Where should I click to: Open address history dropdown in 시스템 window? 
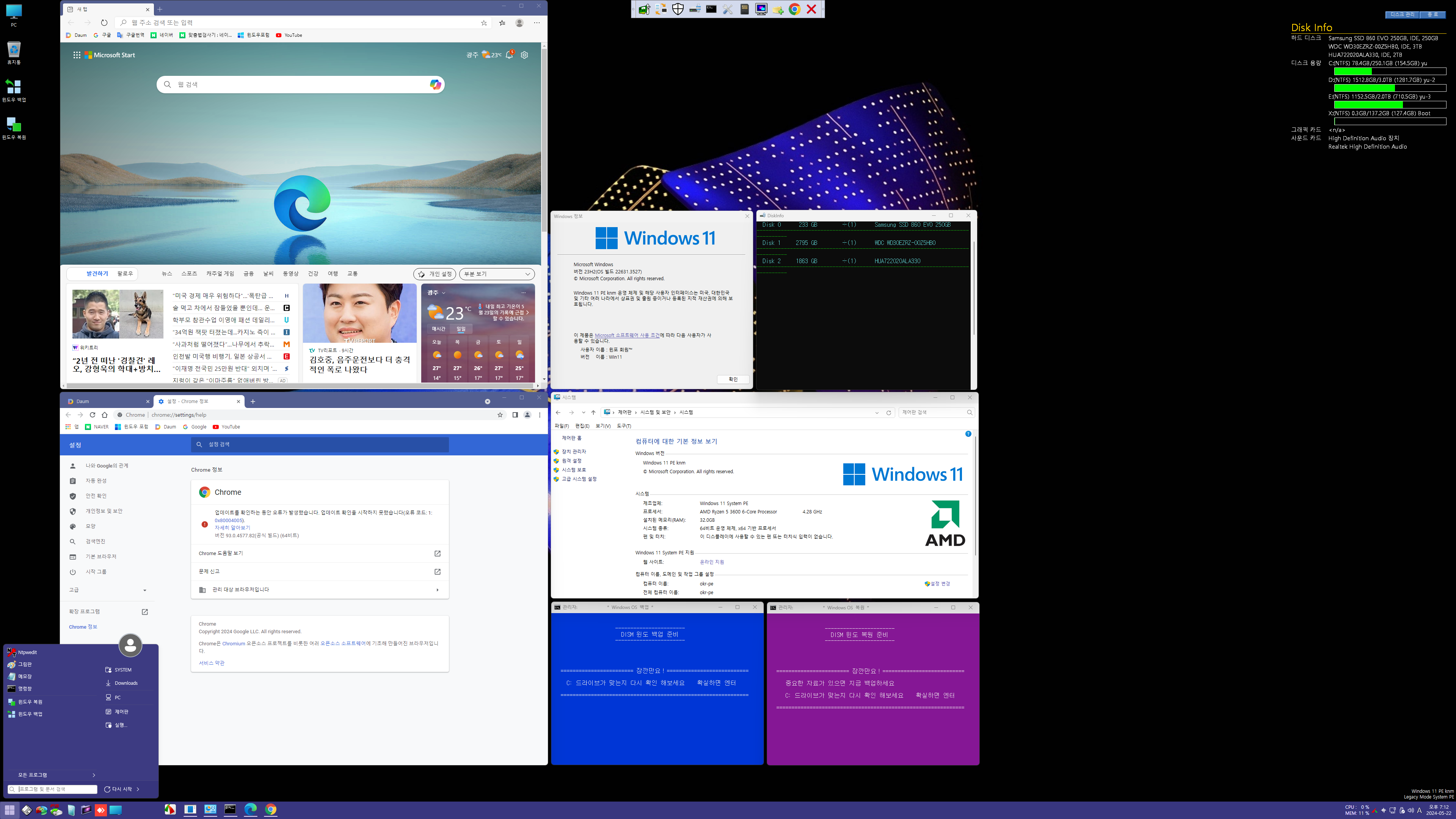point(877,413)
